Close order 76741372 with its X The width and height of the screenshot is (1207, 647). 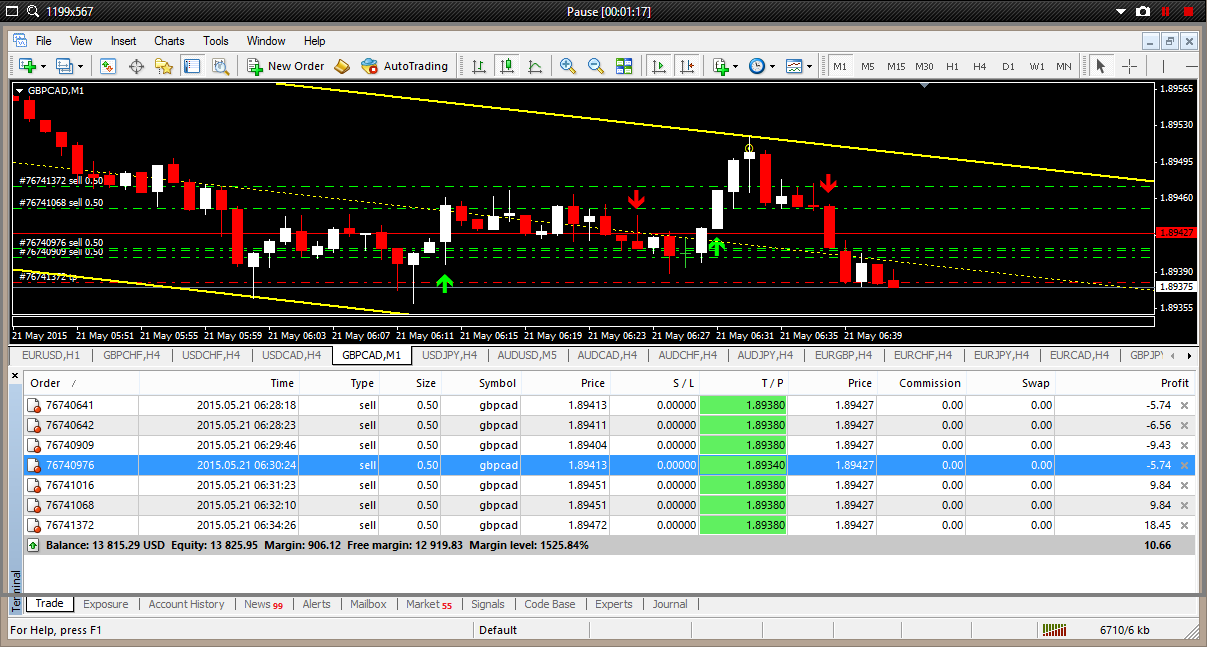pos(1184,525)
